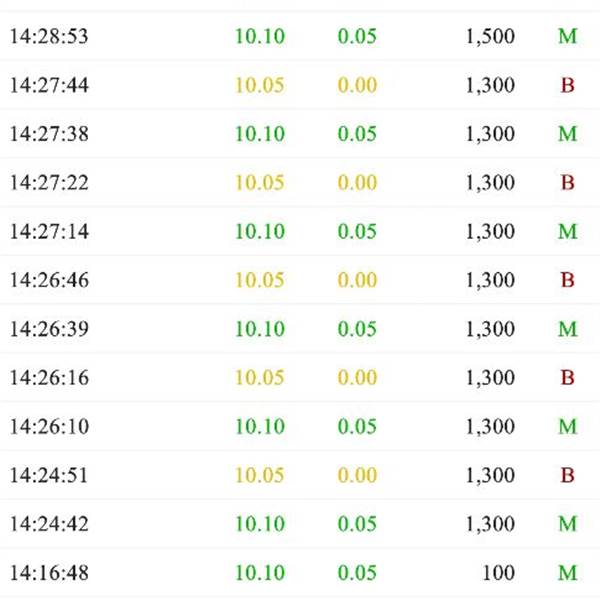Image resolution: width=600 pixels, height=600 pixels.
Task: Select the 14:16:48 trade time
Action: (x=49, y=574)
